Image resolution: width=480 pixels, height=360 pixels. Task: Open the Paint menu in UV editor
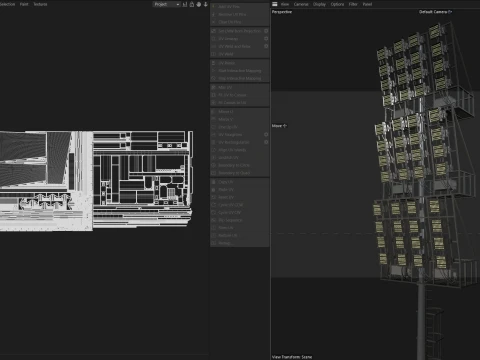[24, 4]
